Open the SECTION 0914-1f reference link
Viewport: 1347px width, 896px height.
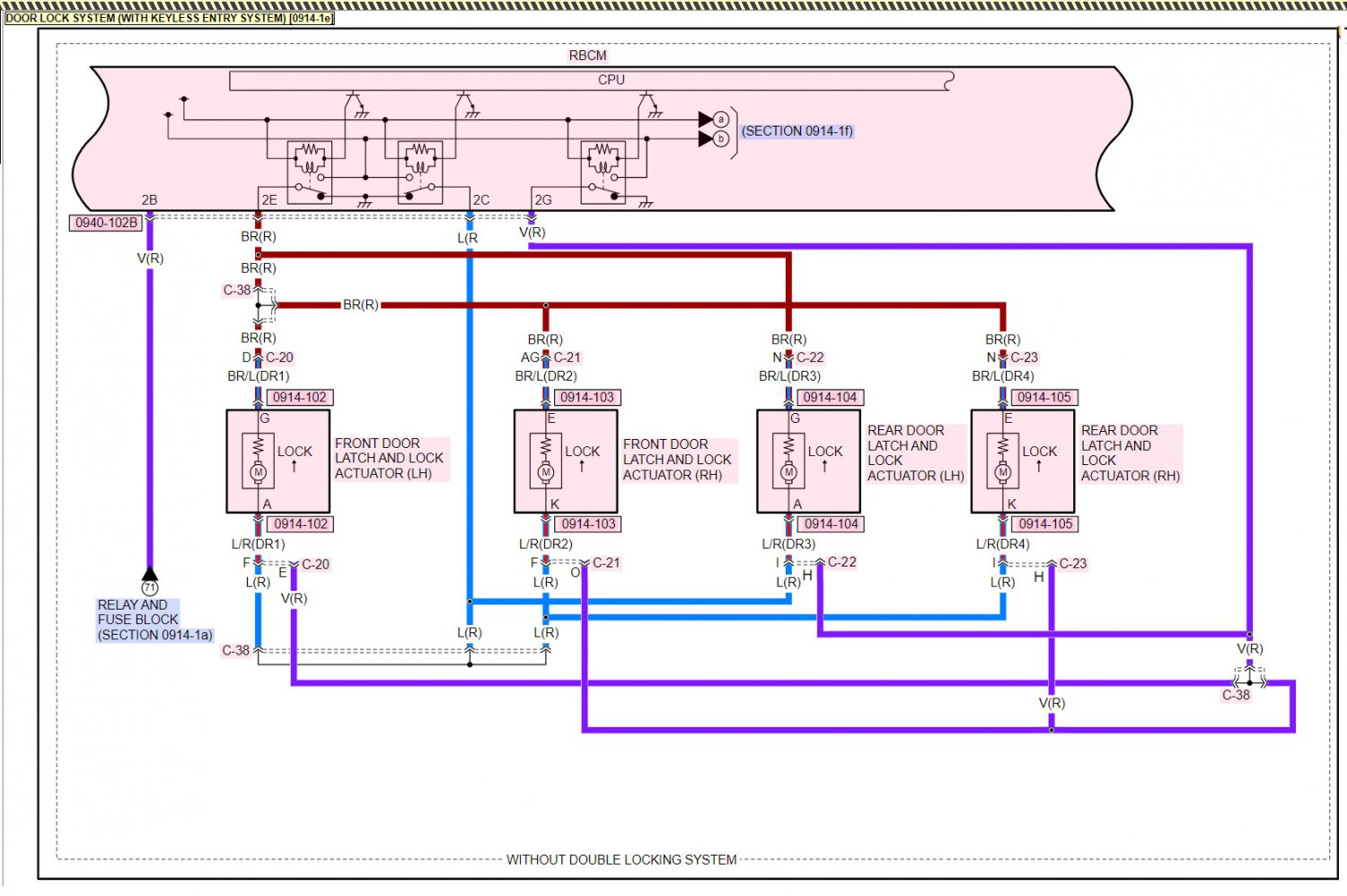coord(797,131)
